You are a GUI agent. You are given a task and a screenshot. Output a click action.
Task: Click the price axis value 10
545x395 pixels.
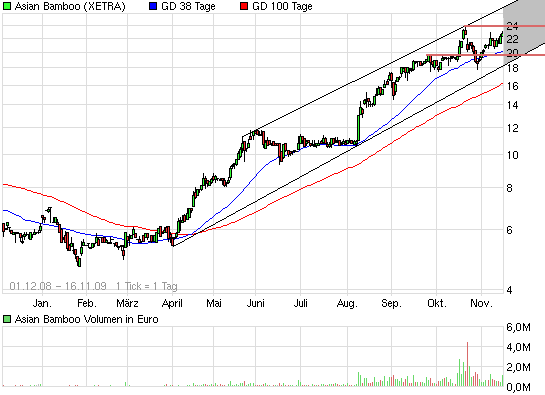pos(512,155)
